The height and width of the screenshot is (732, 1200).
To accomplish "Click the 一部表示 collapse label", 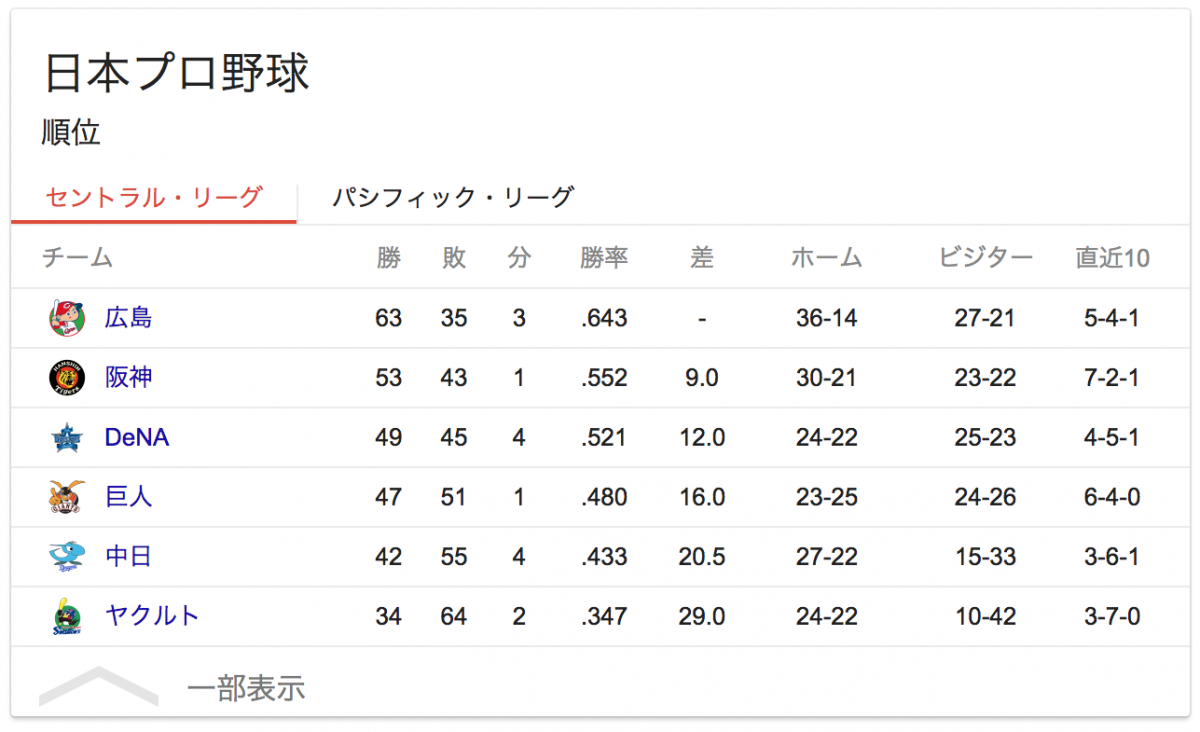I will click(246, 688).
